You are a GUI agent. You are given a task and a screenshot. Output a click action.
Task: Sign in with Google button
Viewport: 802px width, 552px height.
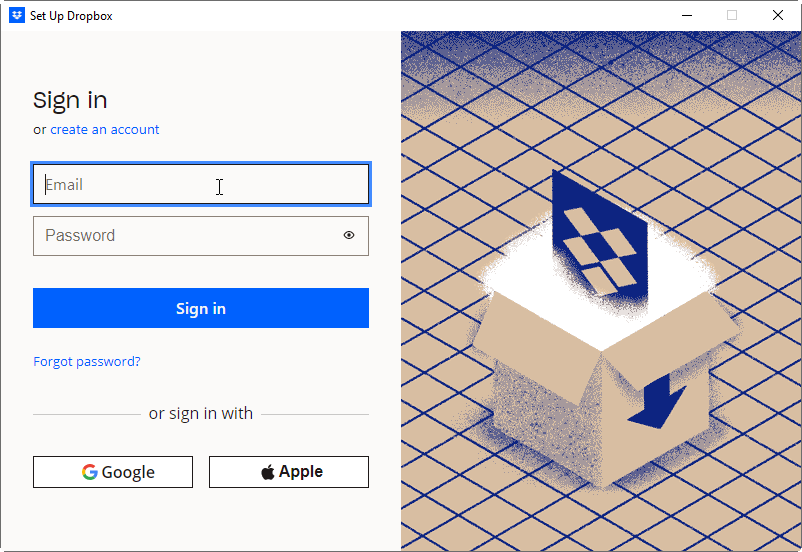(113, 472)
